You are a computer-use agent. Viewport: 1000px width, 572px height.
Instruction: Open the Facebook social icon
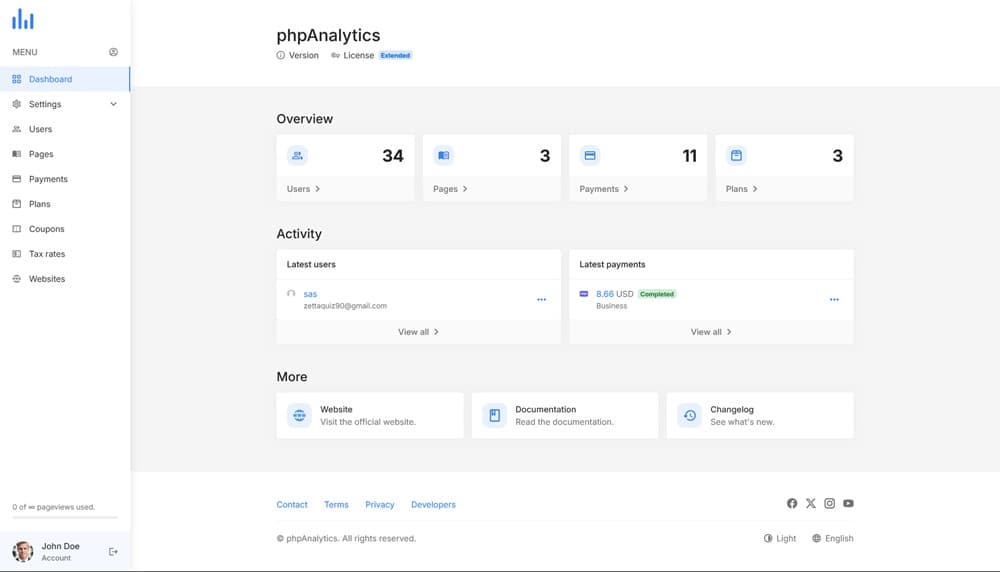[x=792, y=503]
